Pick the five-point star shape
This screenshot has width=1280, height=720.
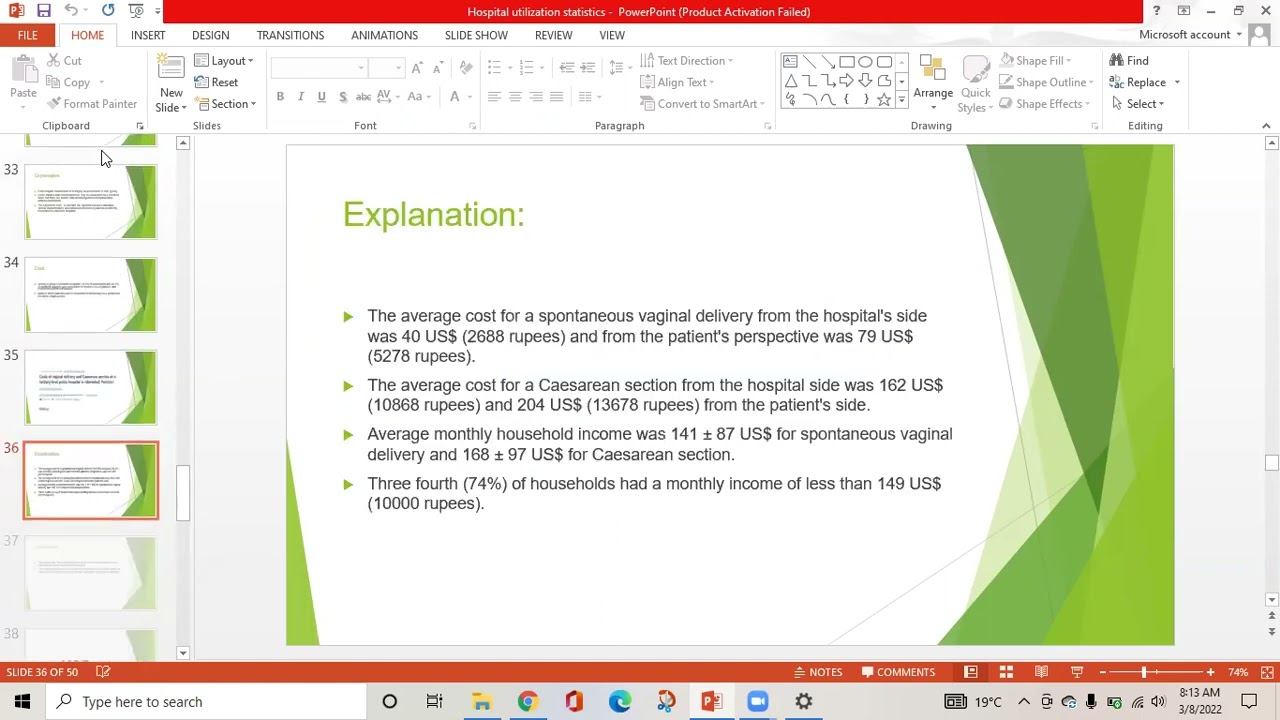884,100
